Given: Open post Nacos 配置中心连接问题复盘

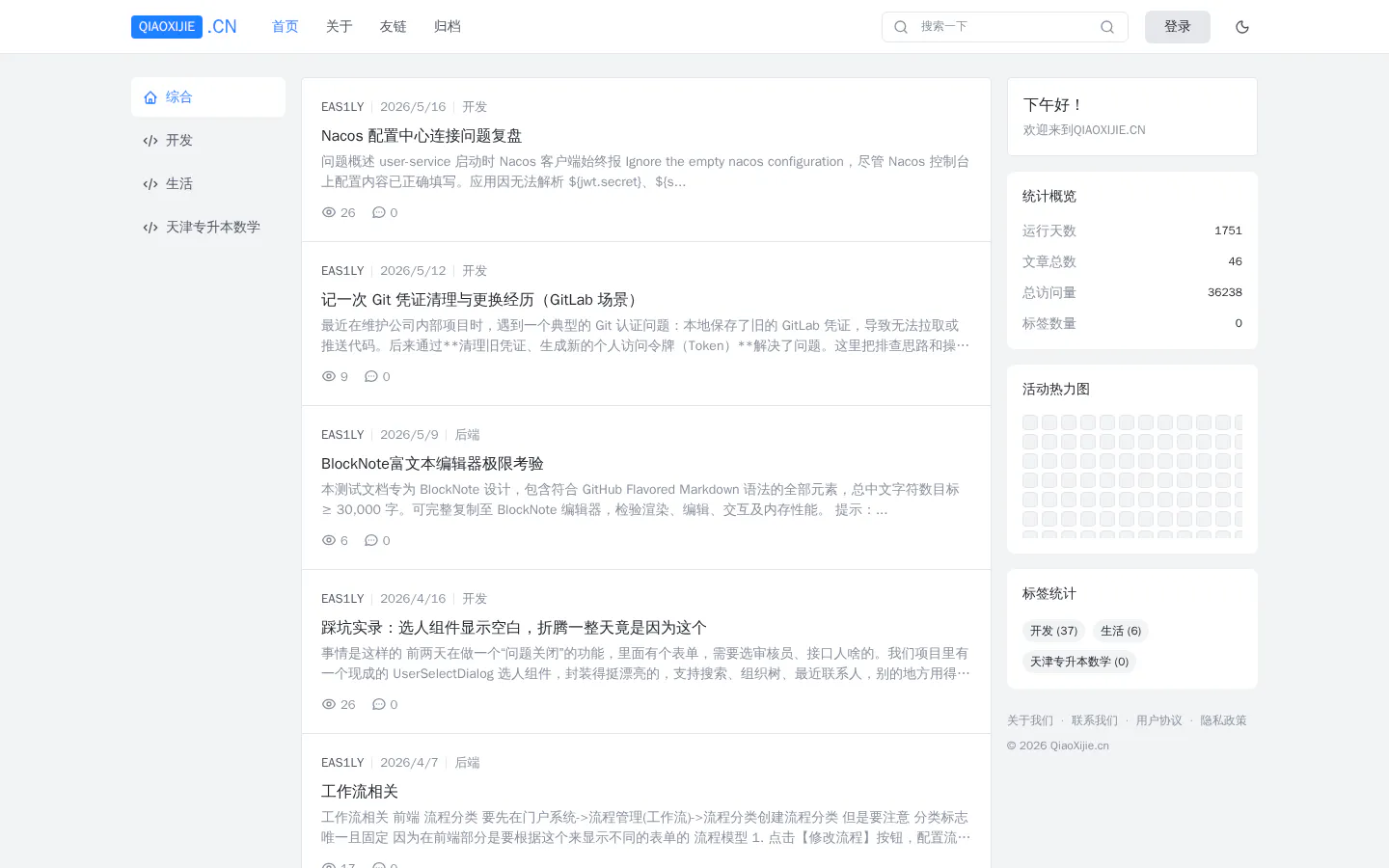Looking at the screenshot, I should pyautogui.click(x=422, y=136).
